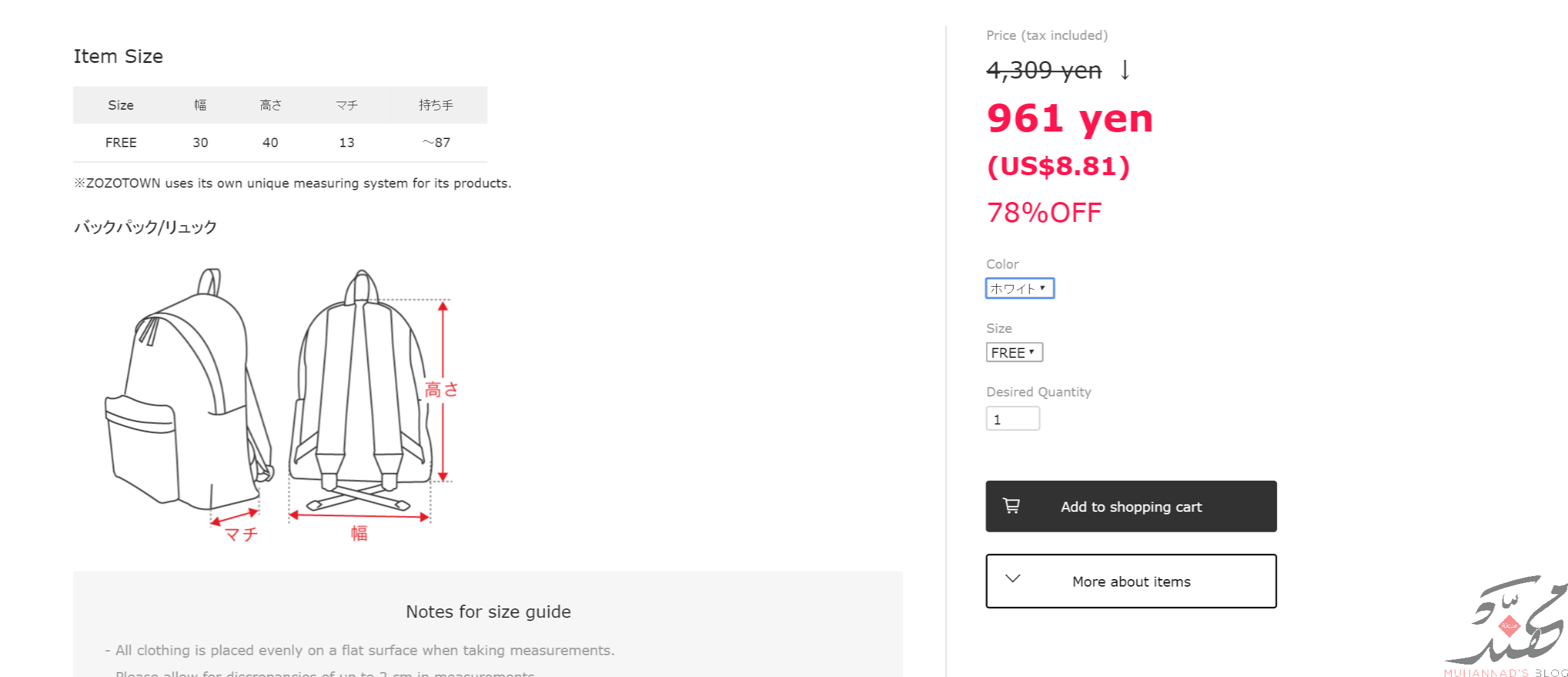Click the Desired Quantity input field
1568x677 pixels.
tap(1012, 419)
